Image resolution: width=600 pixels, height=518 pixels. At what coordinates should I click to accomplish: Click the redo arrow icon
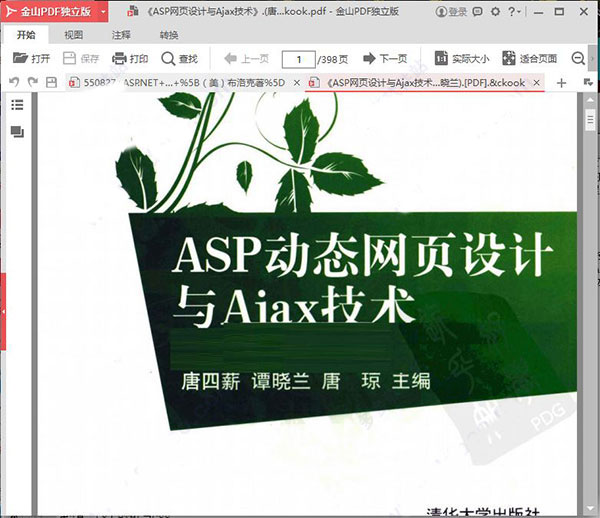pos(33,82)
